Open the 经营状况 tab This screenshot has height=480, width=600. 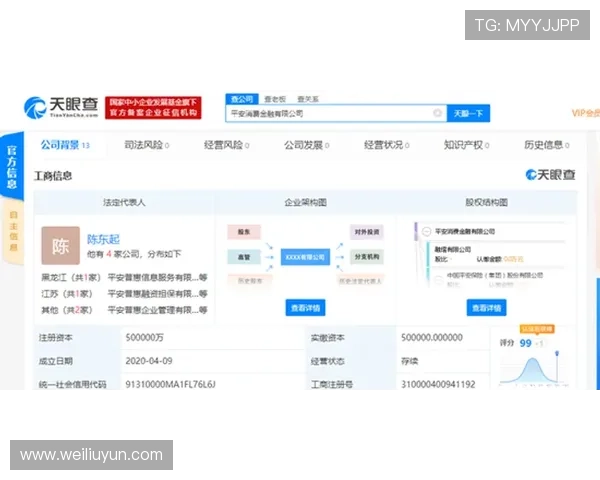(386, 145)
